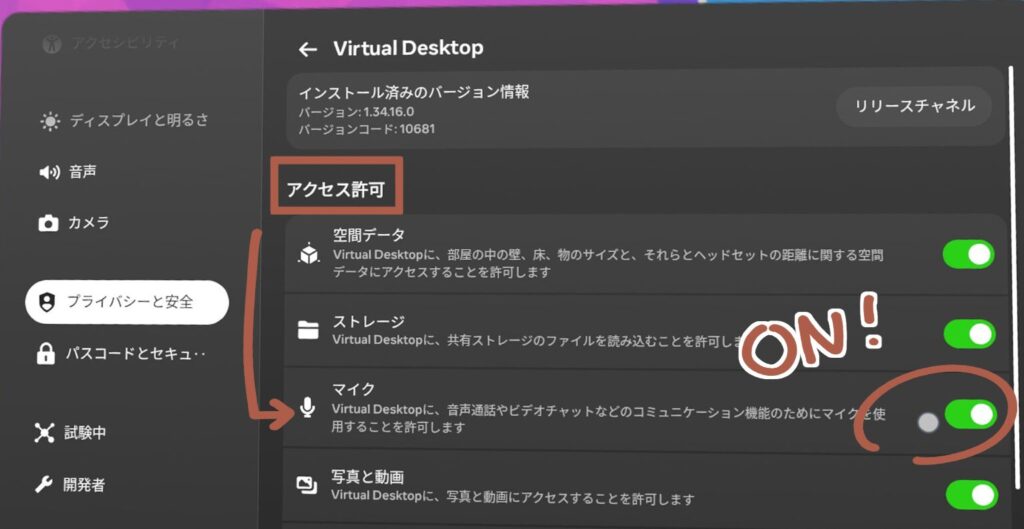The height and width of the screenshot is (529, 1024).
Task: Toggle 写真と動画 access switch
Action: 969,493
